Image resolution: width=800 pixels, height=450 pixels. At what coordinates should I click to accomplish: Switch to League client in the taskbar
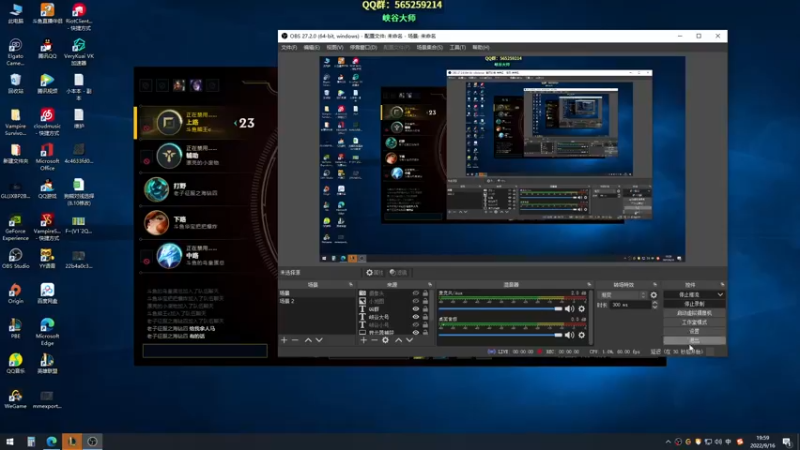pyautogui.click(x=72, y=441)
